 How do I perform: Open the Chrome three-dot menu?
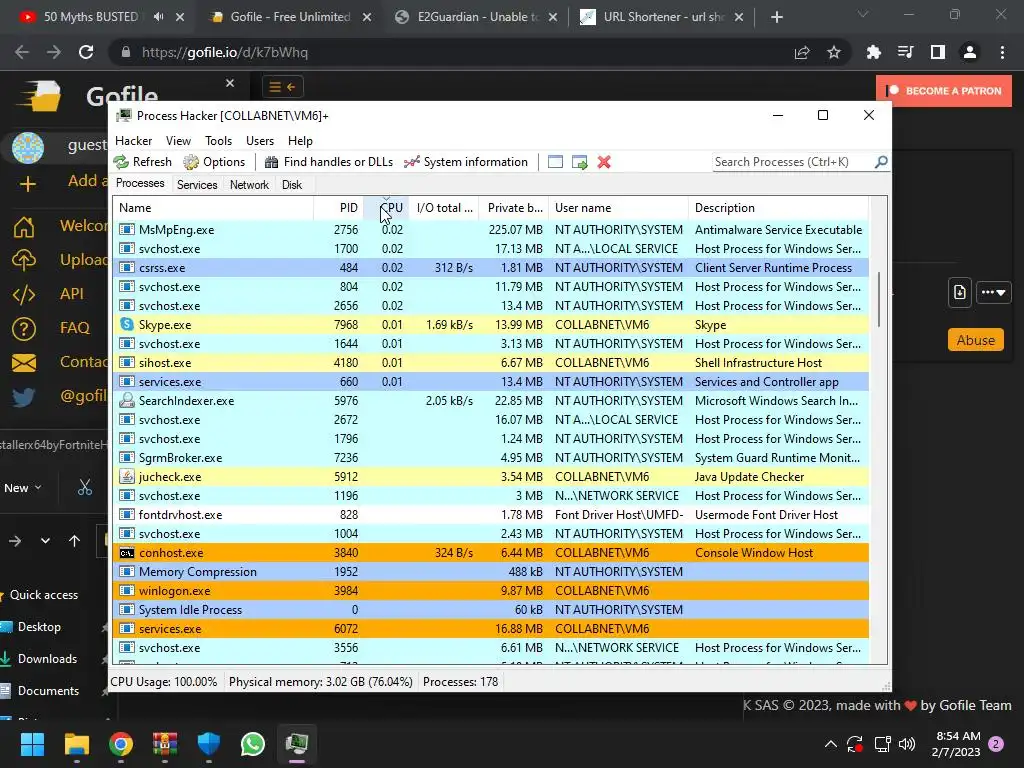[1002, 52]
